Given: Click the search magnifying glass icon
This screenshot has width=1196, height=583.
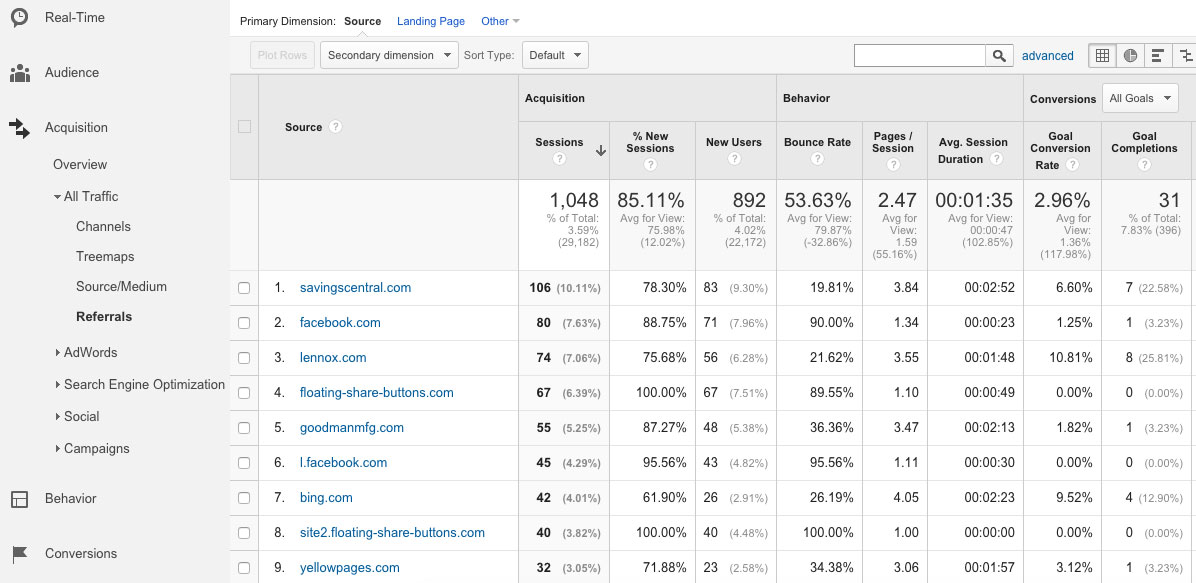Looking at the screenshot, I should pos(998,55).
